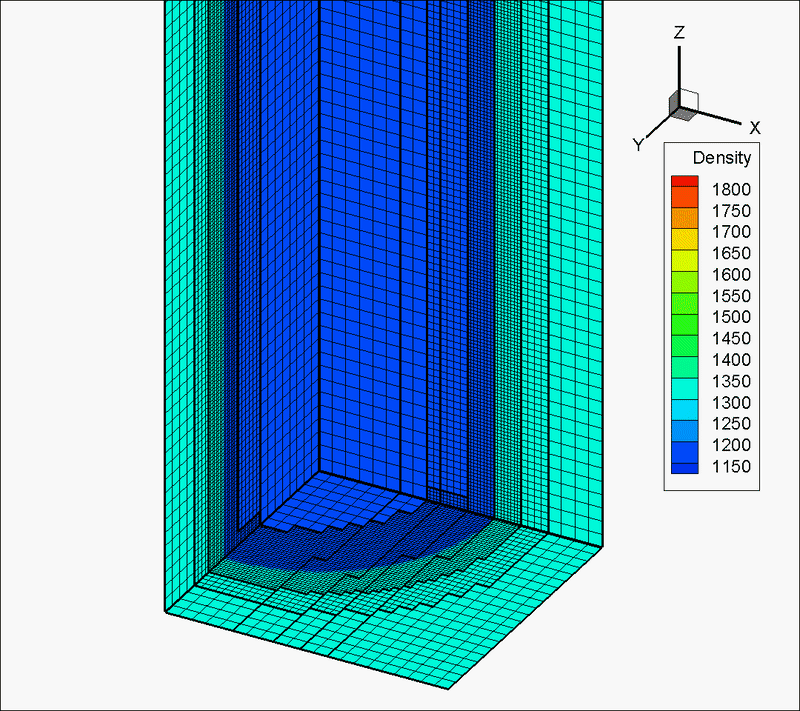Click the cyan 1350 legend color

[684, 389]
